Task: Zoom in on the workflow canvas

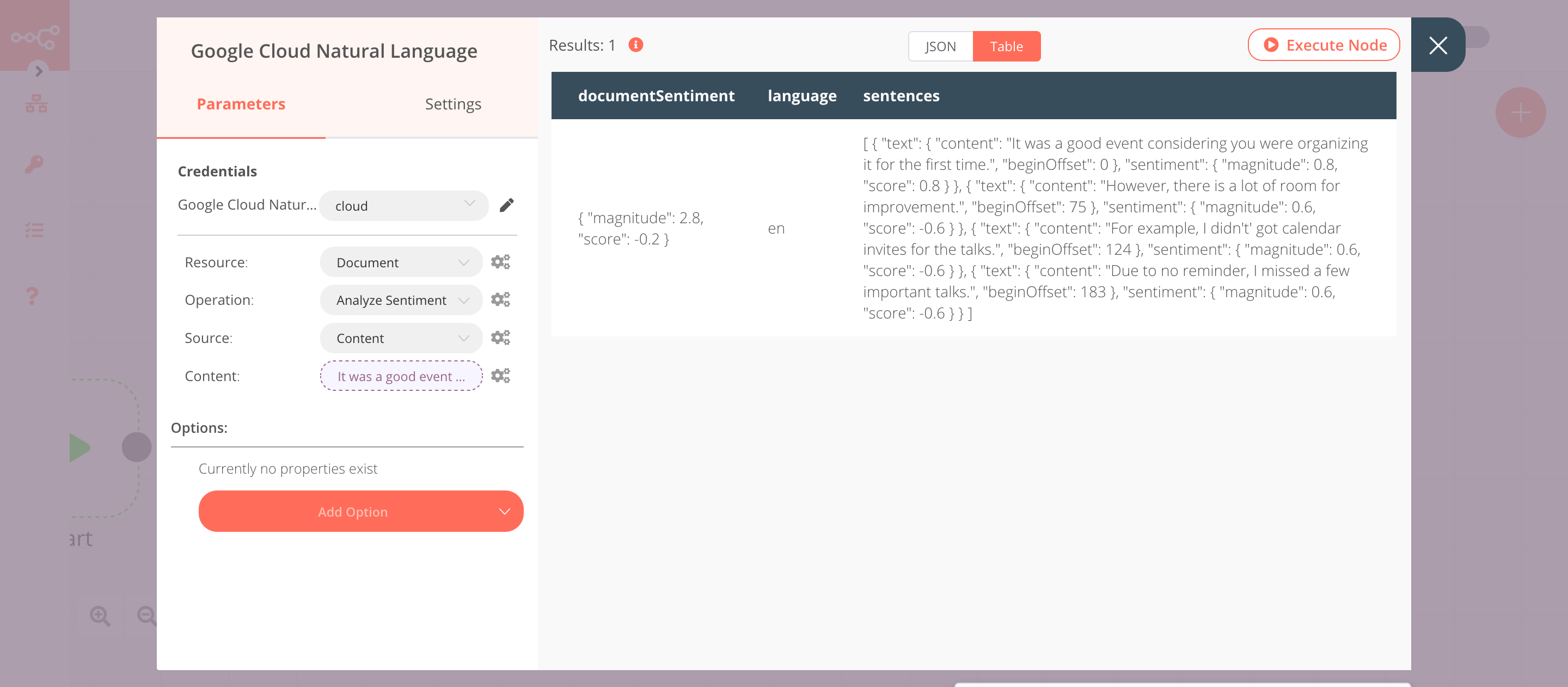Action: (x=100, y=616)
